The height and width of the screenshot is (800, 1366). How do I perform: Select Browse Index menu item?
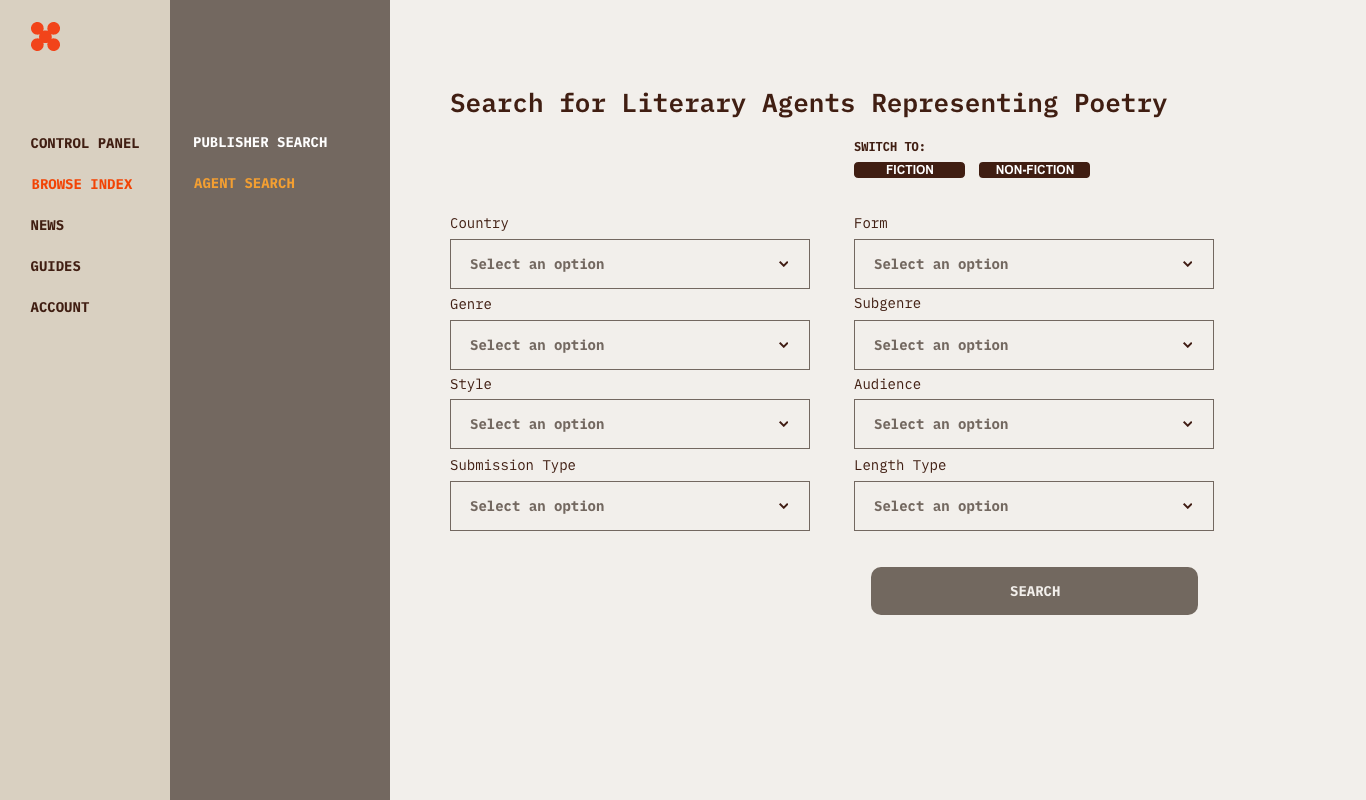pyautogui.click(x=82, y=184)
